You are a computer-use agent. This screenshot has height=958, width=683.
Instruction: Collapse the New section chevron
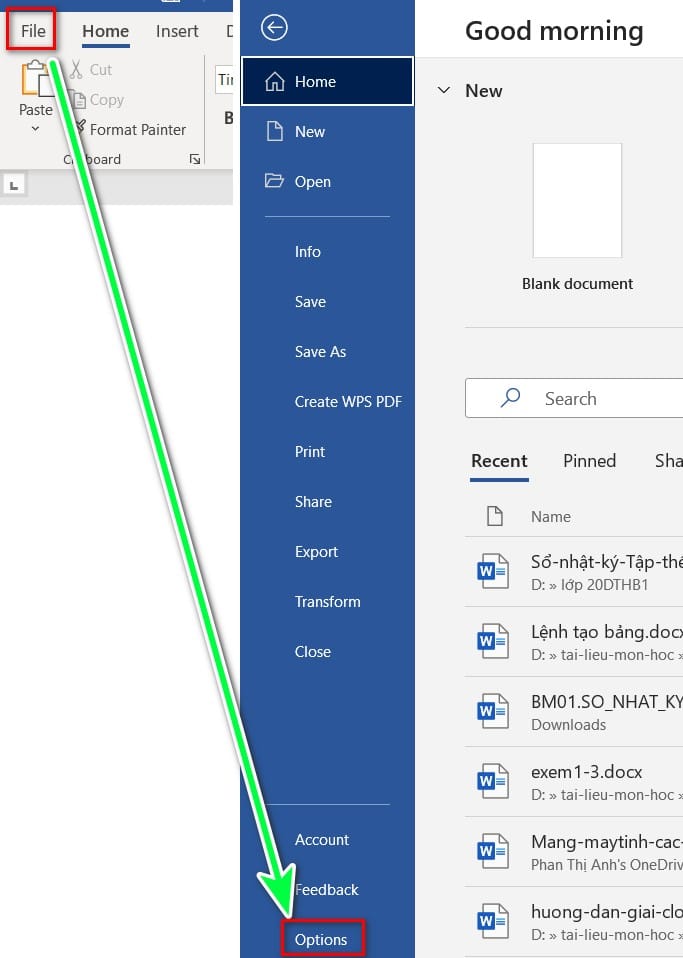(x=444, y=90)
